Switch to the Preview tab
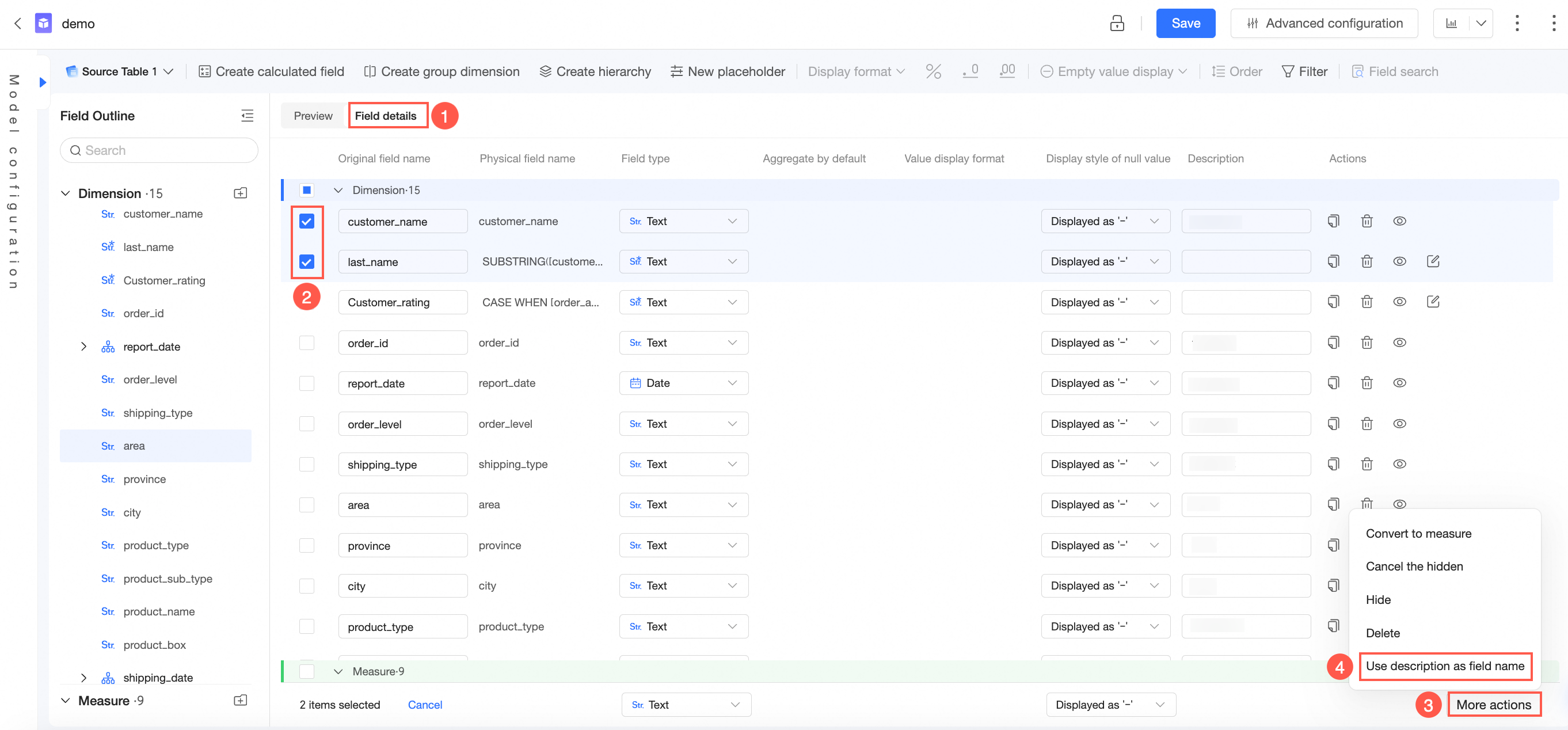This screenshot has width=1568, height=730. 313,116
